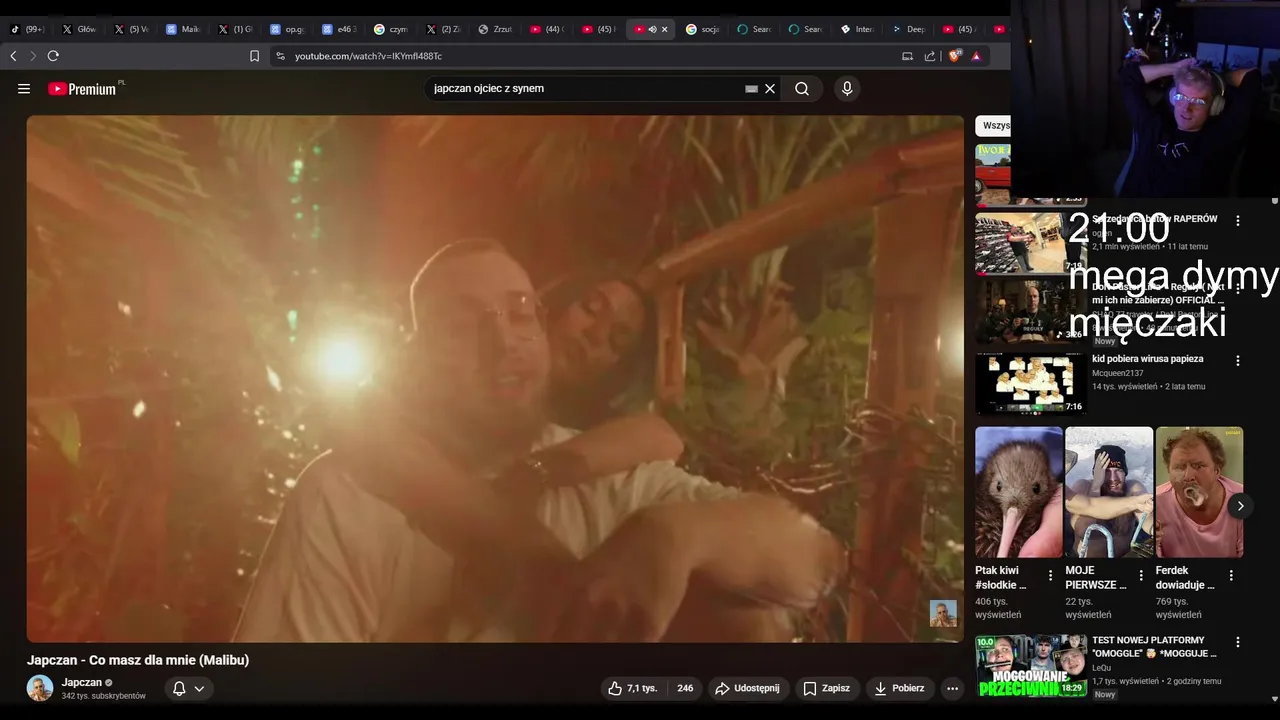
Task: Click the video player to pause
Action: (495, 378)
